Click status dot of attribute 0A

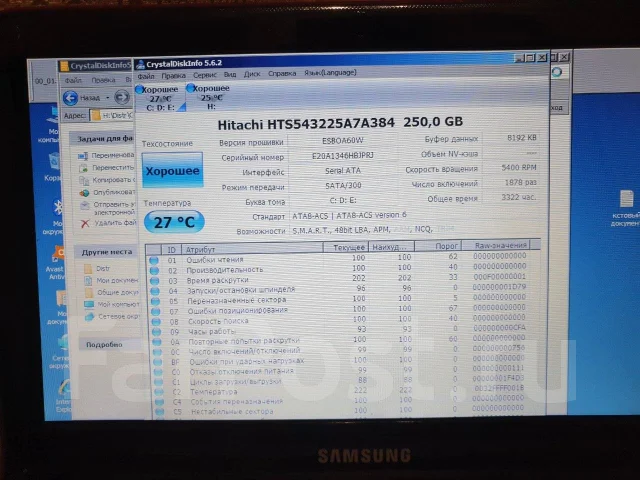pyautogui.click(x=157, y=342)
